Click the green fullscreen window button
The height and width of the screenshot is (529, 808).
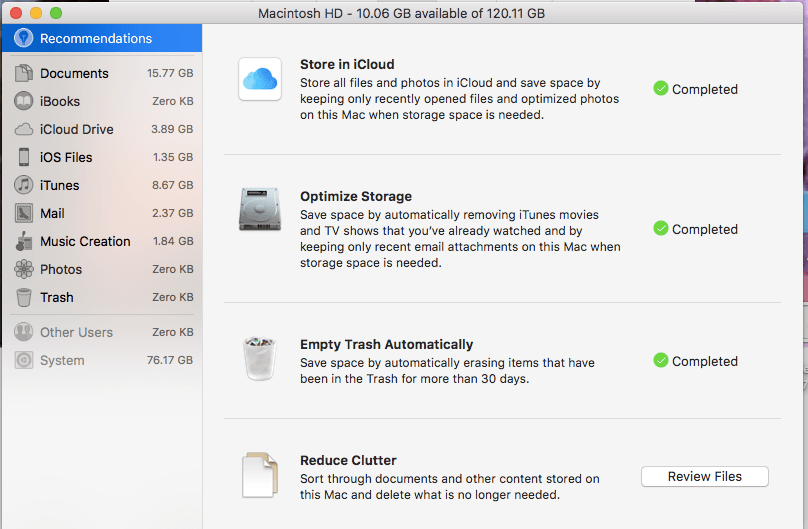click(x=56, y=13)
